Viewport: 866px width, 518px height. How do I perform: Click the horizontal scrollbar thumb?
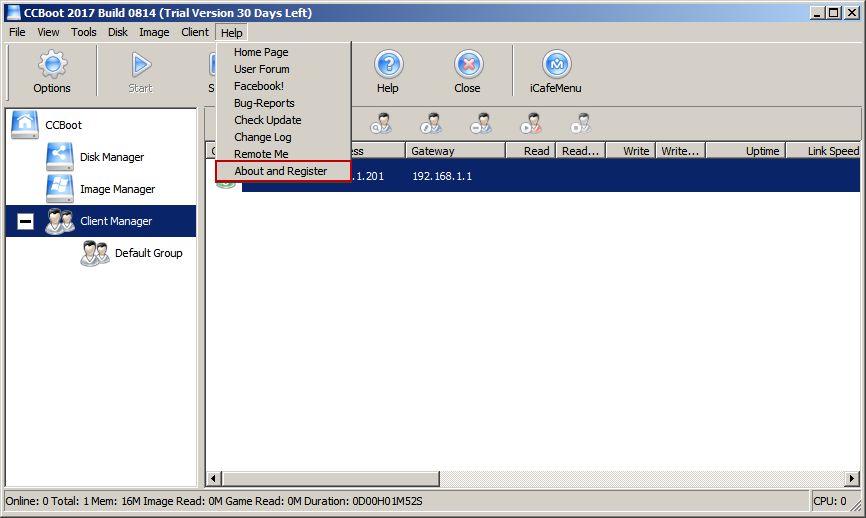(330, 478)
